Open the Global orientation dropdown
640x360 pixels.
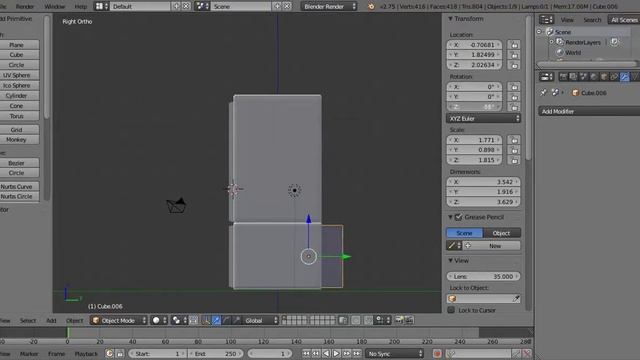pyautogui.click(x=261, y=320)
